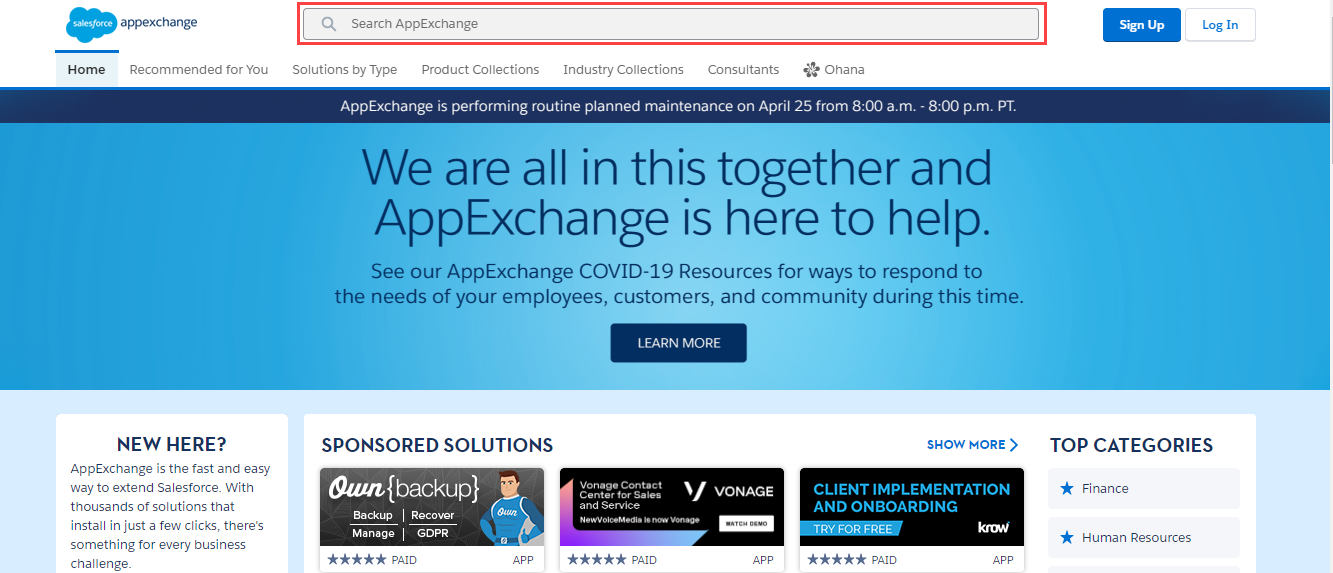Open the Industry Collections menu
Screen dimensions: 1333x573
[623, 70]
